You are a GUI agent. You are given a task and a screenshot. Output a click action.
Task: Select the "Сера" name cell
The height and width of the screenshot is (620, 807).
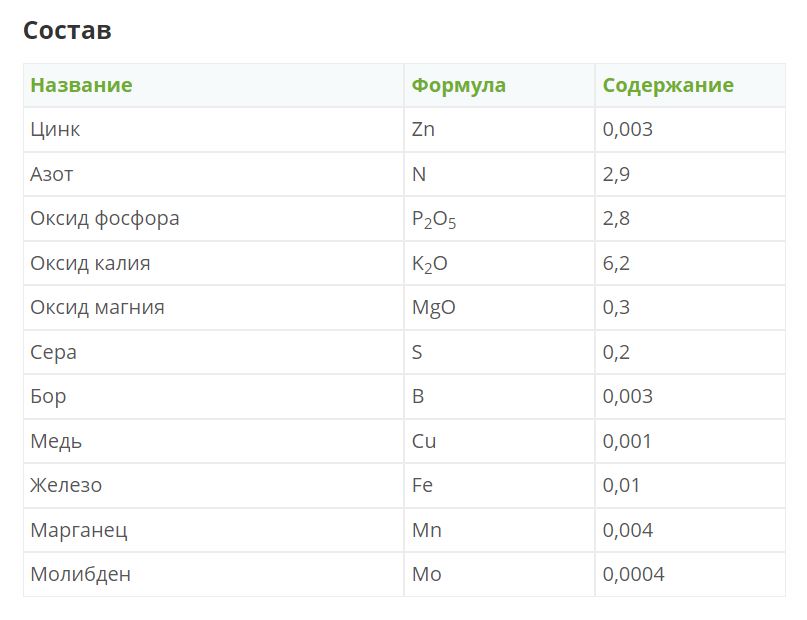[x=53, y=352]
